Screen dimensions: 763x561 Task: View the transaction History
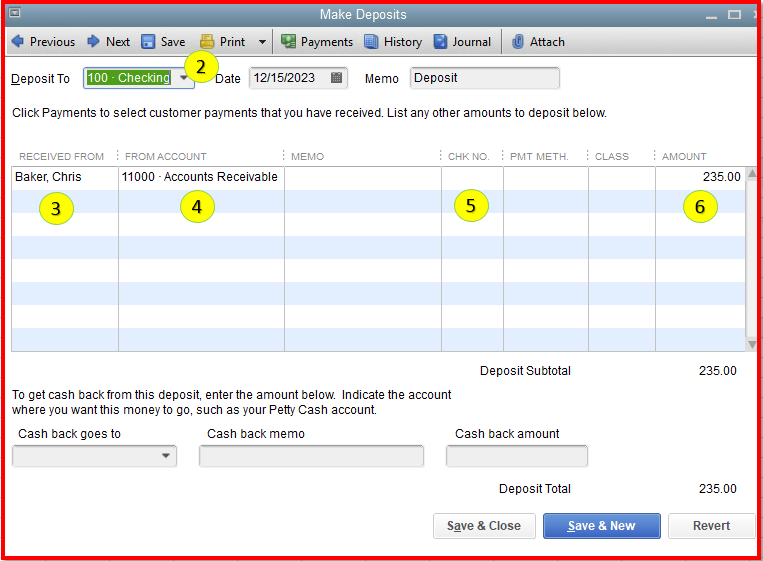(x=393, y=42)
